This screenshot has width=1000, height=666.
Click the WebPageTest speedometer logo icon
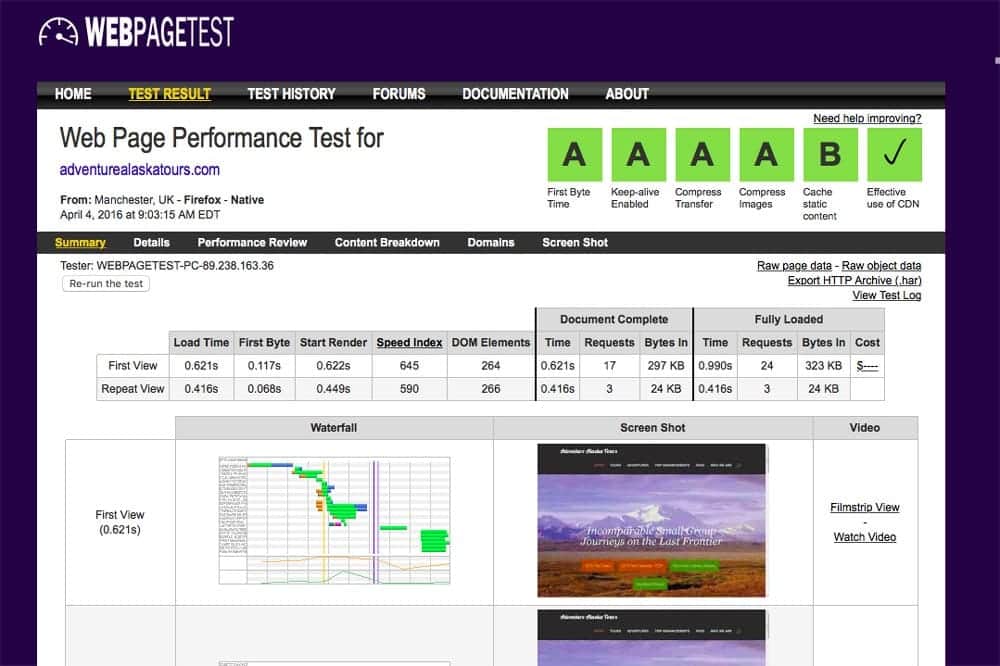click(58, 32)
